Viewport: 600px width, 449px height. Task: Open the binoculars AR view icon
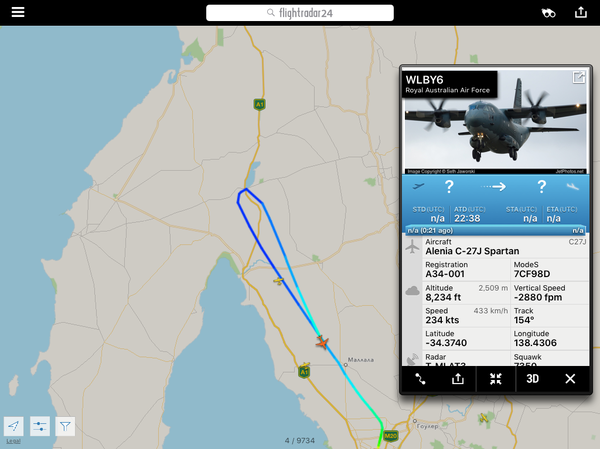(x=548, y=13)
